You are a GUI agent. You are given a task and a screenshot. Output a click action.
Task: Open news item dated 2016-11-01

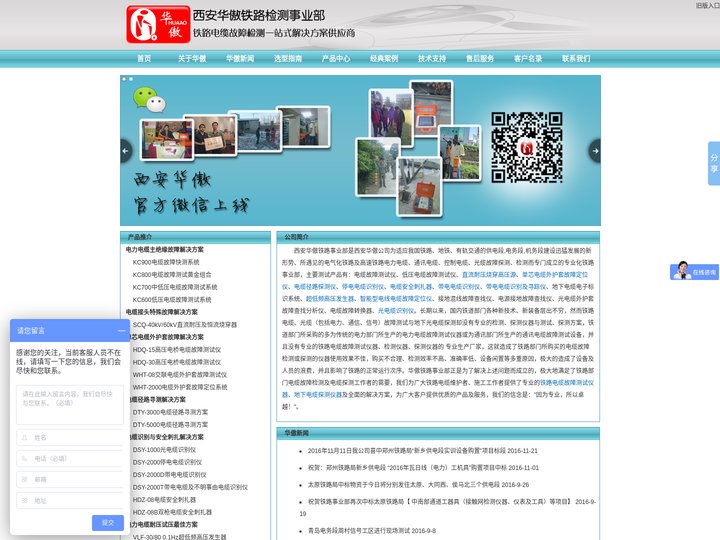coord(423,468)
